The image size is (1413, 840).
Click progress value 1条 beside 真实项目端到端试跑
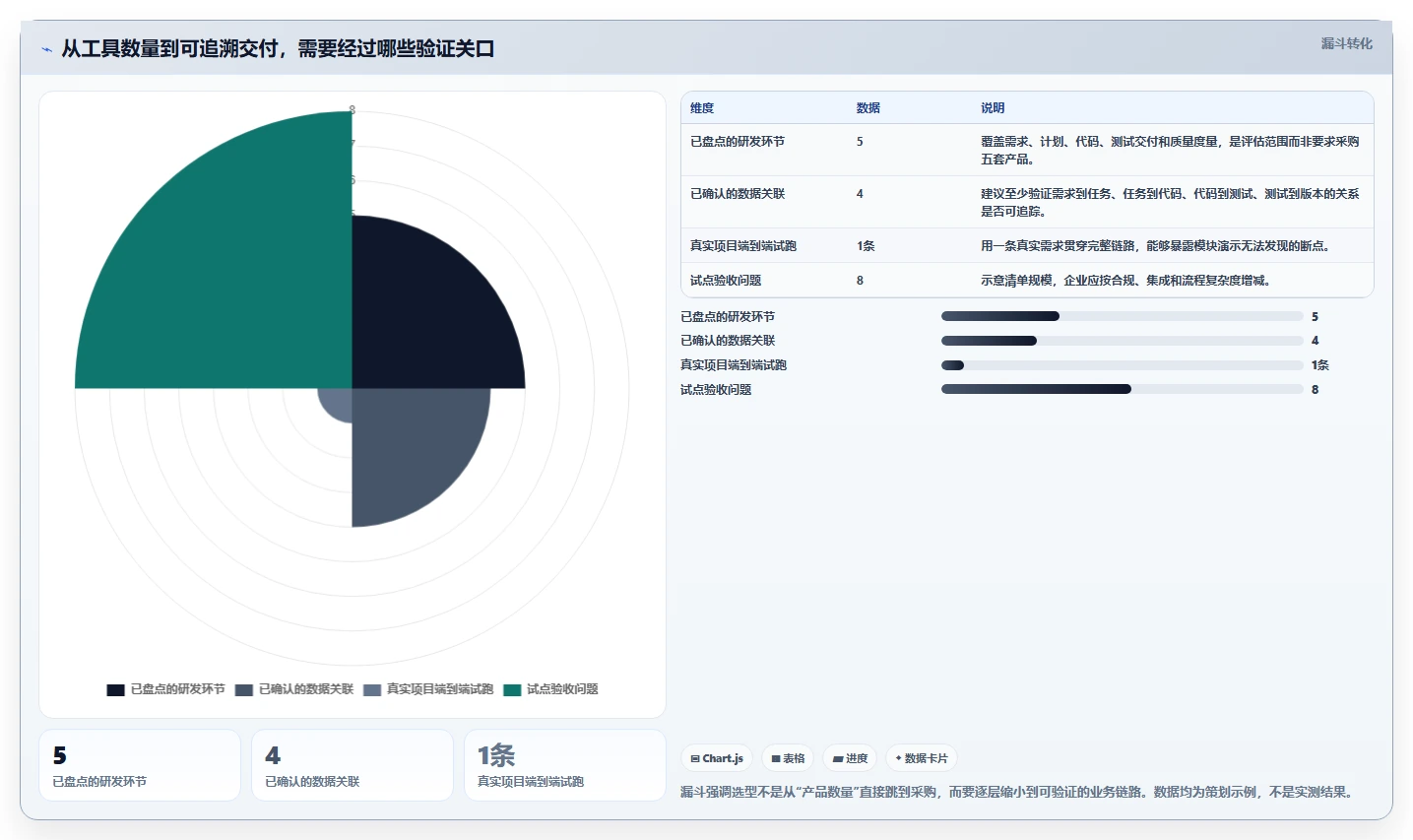(1319, 365)
